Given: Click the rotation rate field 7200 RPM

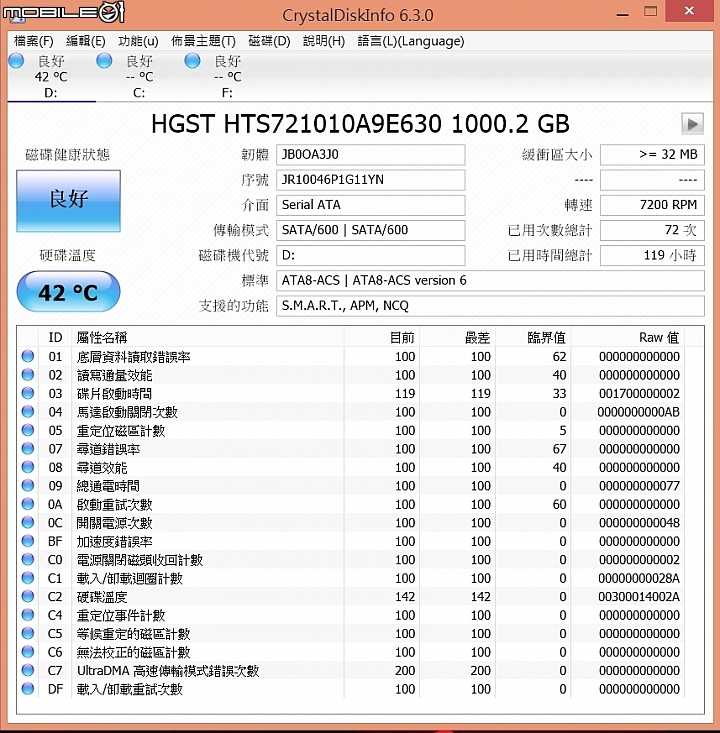Looking at the screenshot, I should 652,205.
